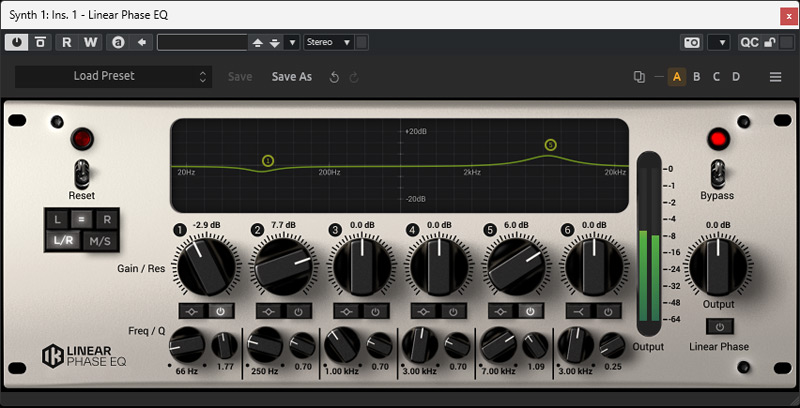The image size is (800, 408).
Task: Flip the Bypass toggle switch
Action: 717,172
